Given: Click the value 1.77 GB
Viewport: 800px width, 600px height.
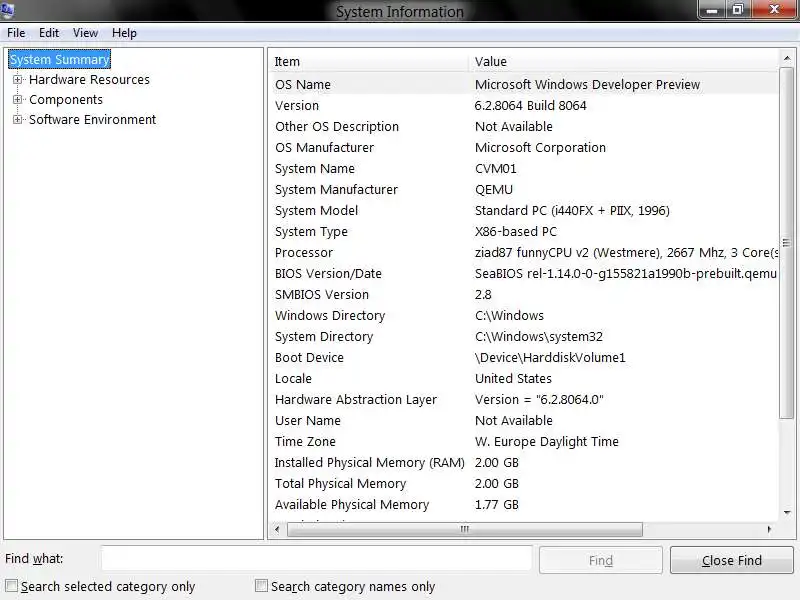Looking at the screenshot, I should (496, 504).
